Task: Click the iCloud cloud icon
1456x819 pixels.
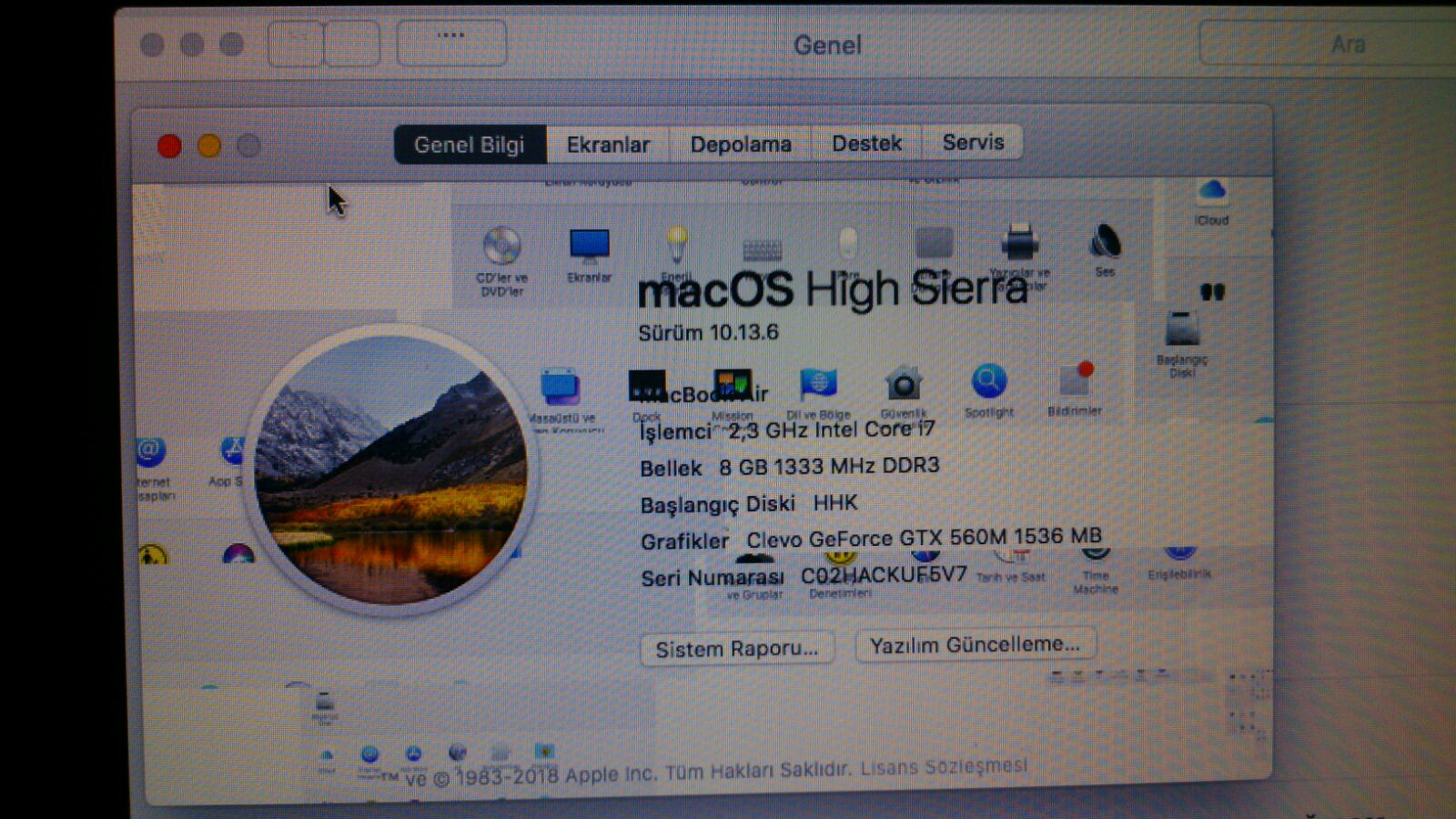Action: click(x=1211, y=191)
